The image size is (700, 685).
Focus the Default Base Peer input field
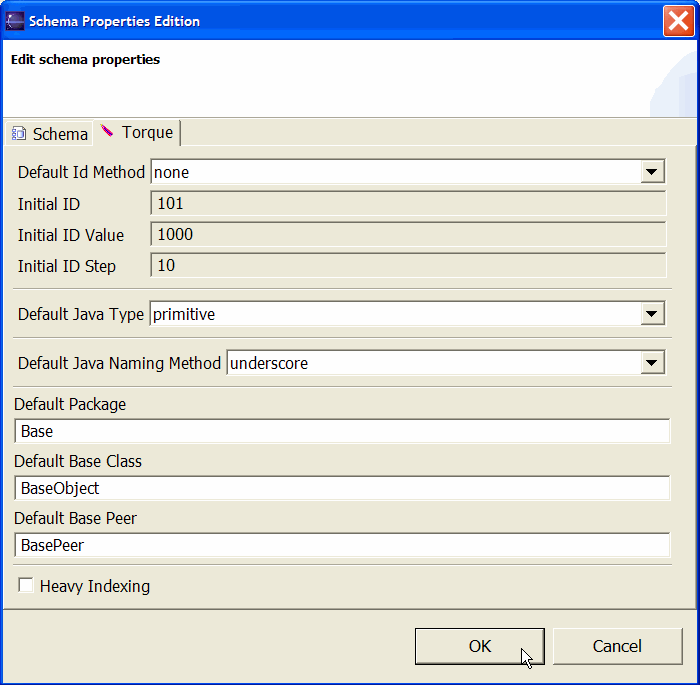tap(342, 545)
